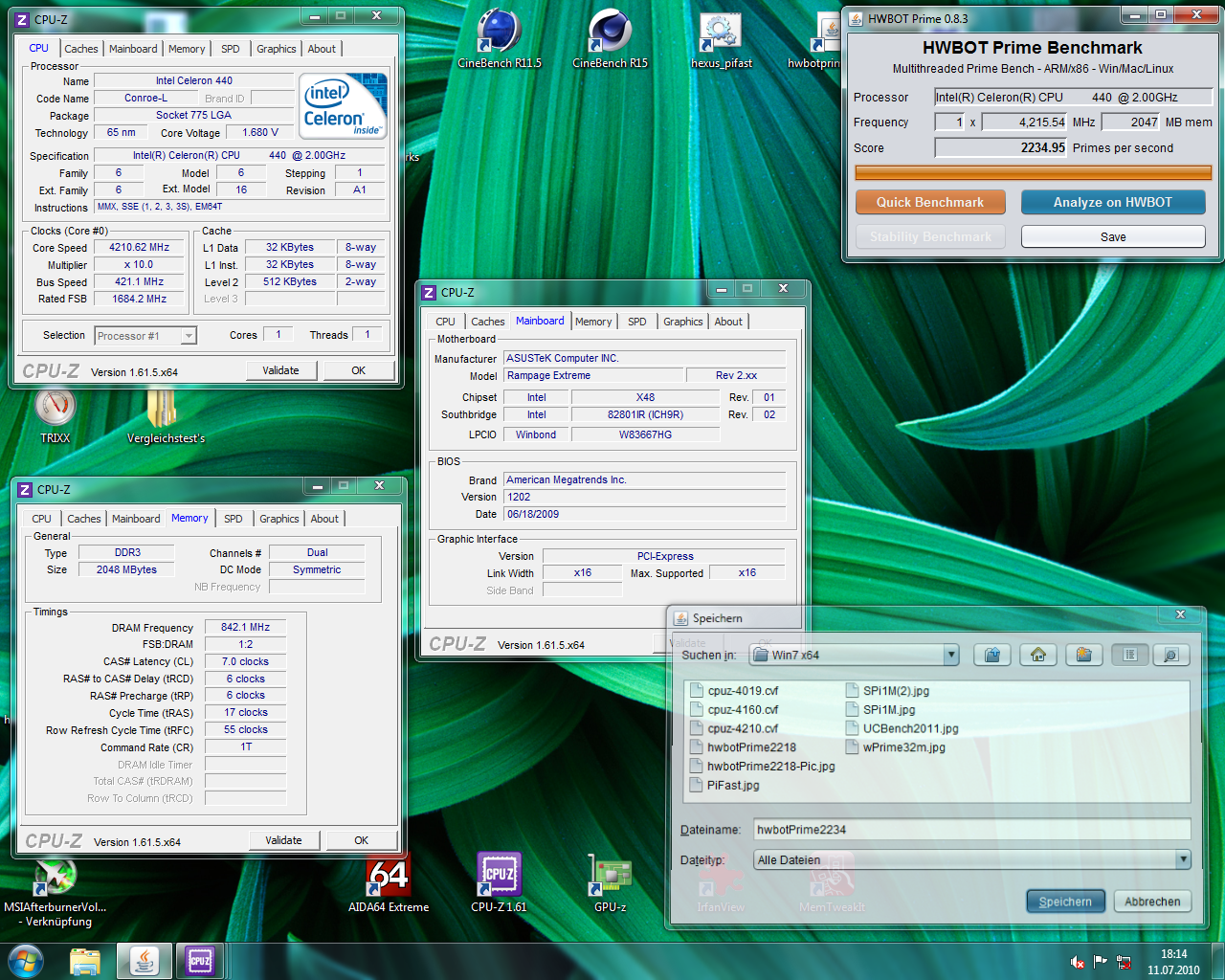The width and height of the screenshot is (1225, 980).
Task: Click Speichern button to save file
Action: (1065, 902)
